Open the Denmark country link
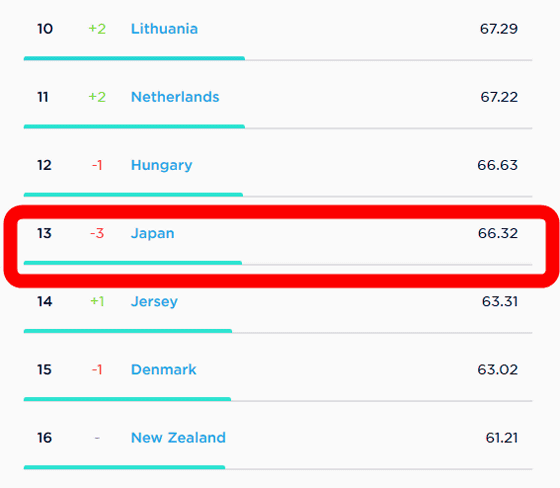Screen dimensions: 560x488 [164, 369]
